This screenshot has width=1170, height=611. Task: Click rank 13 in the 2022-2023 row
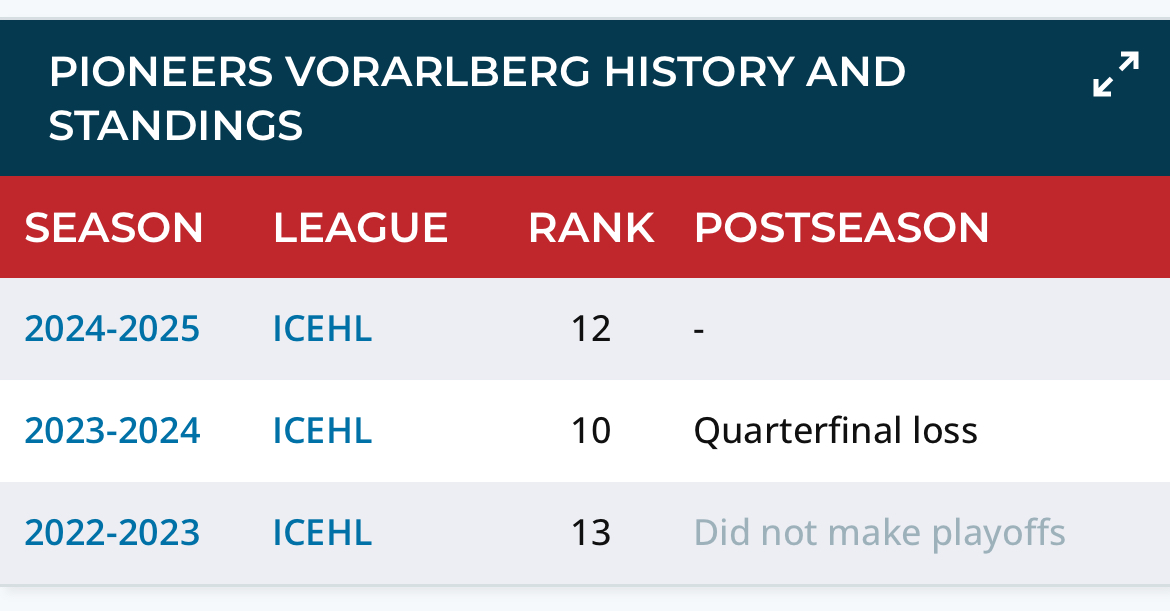[591, 533]
